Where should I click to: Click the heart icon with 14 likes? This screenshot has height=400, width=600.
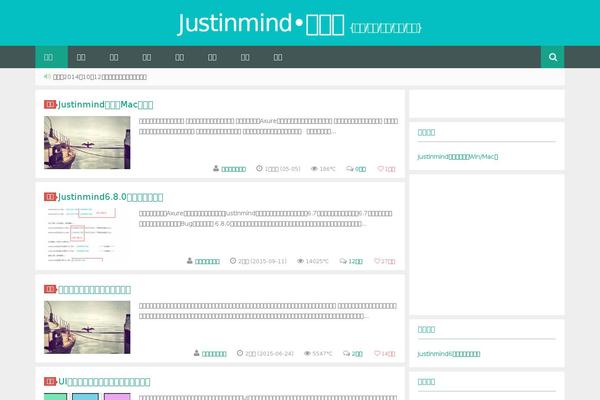click(377, 353)
